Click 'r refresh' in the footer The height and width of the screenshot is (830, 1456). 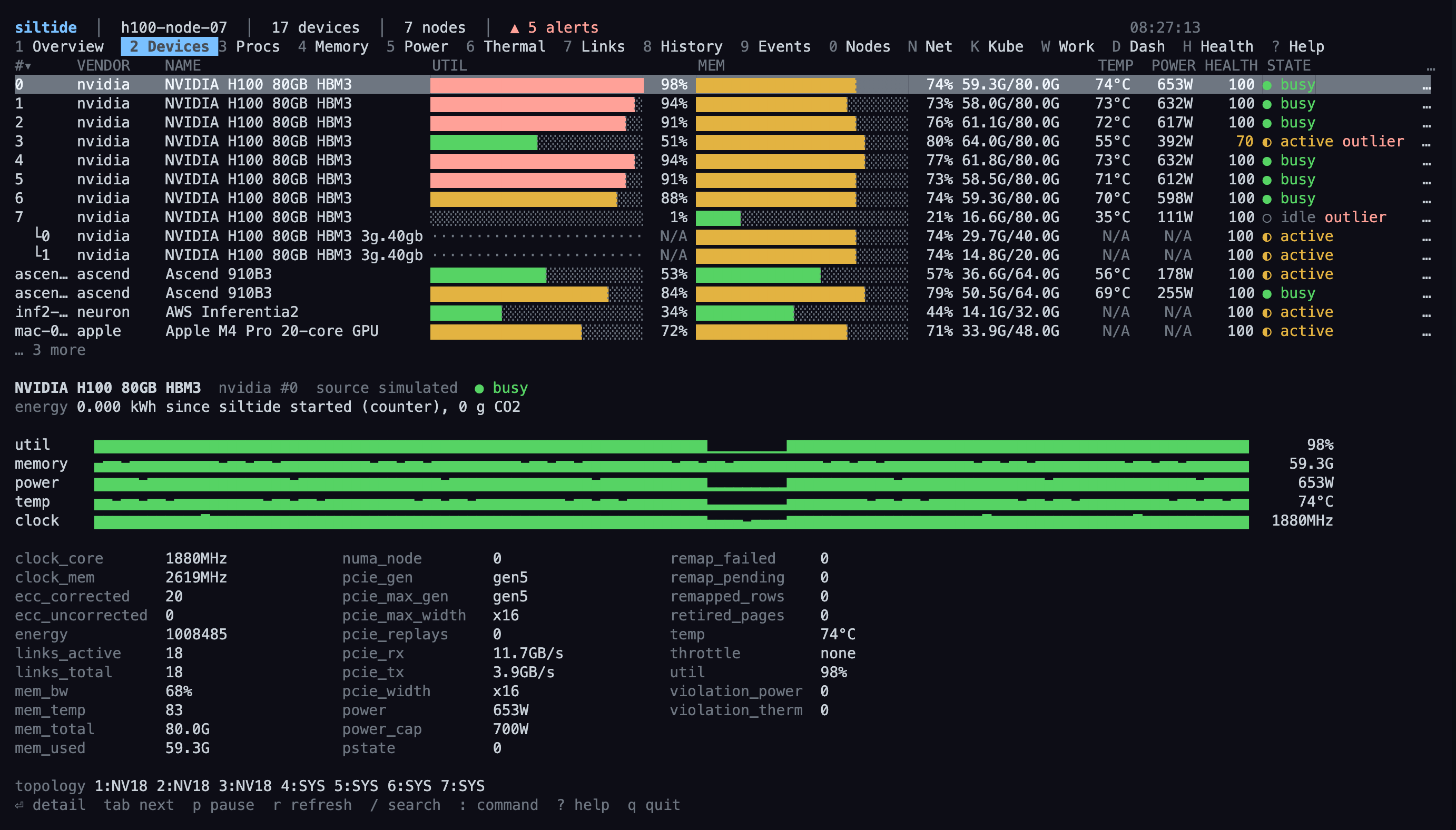coord(312,805)
